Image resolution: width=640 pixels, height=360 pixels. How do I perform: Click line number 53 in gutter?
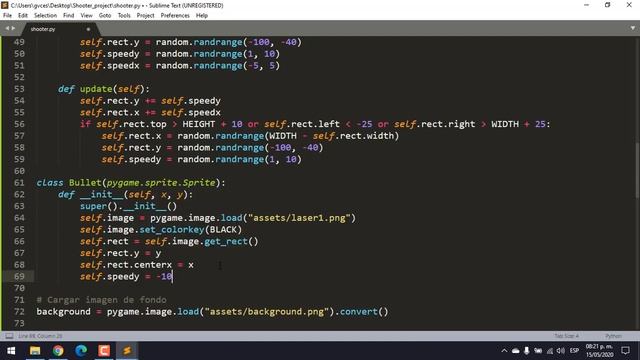click(19, 89)
